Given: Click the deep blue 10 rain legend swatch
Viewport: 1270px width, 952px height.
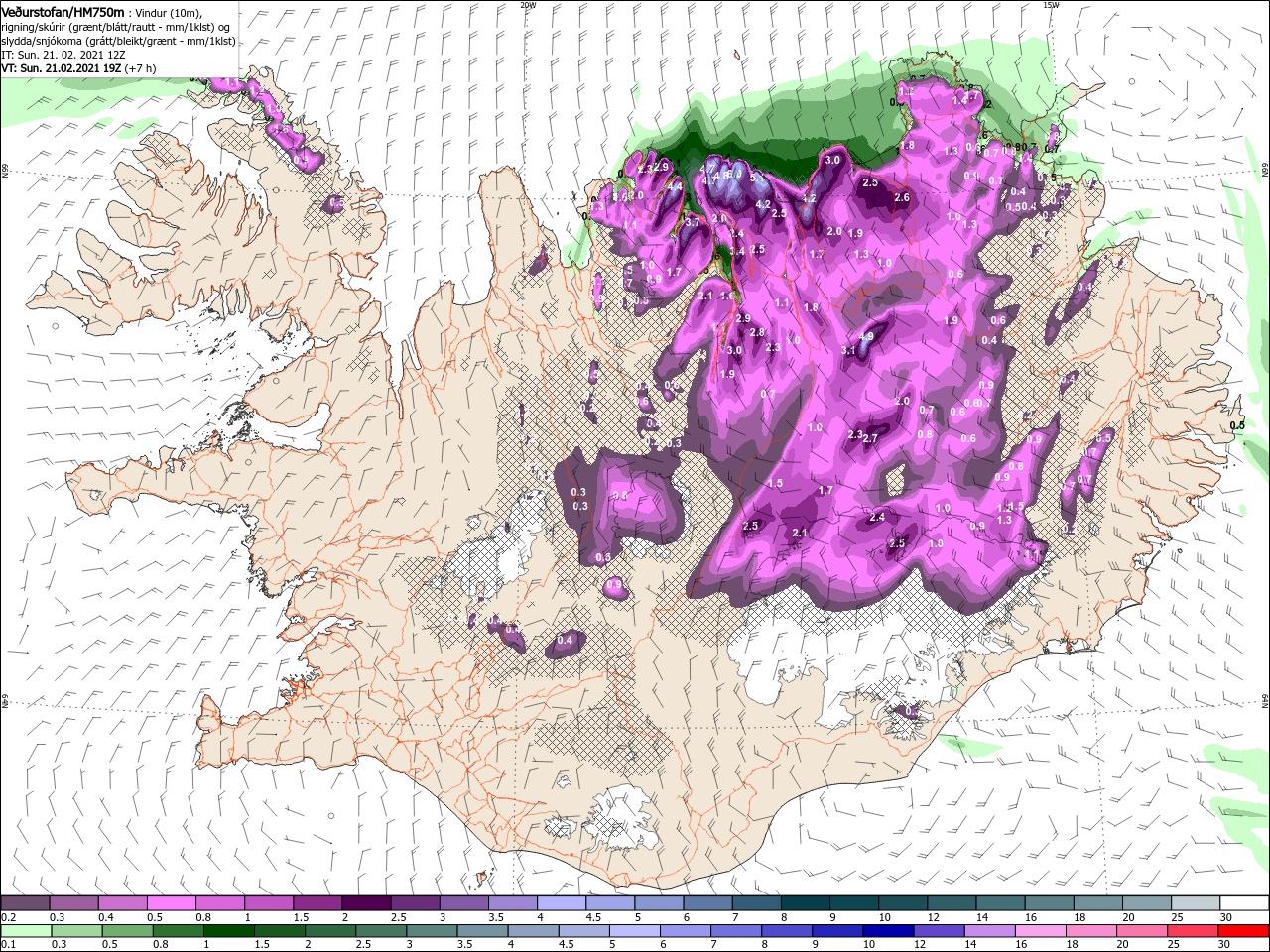Looking at the screenshot, I should (x=887, y=931).
